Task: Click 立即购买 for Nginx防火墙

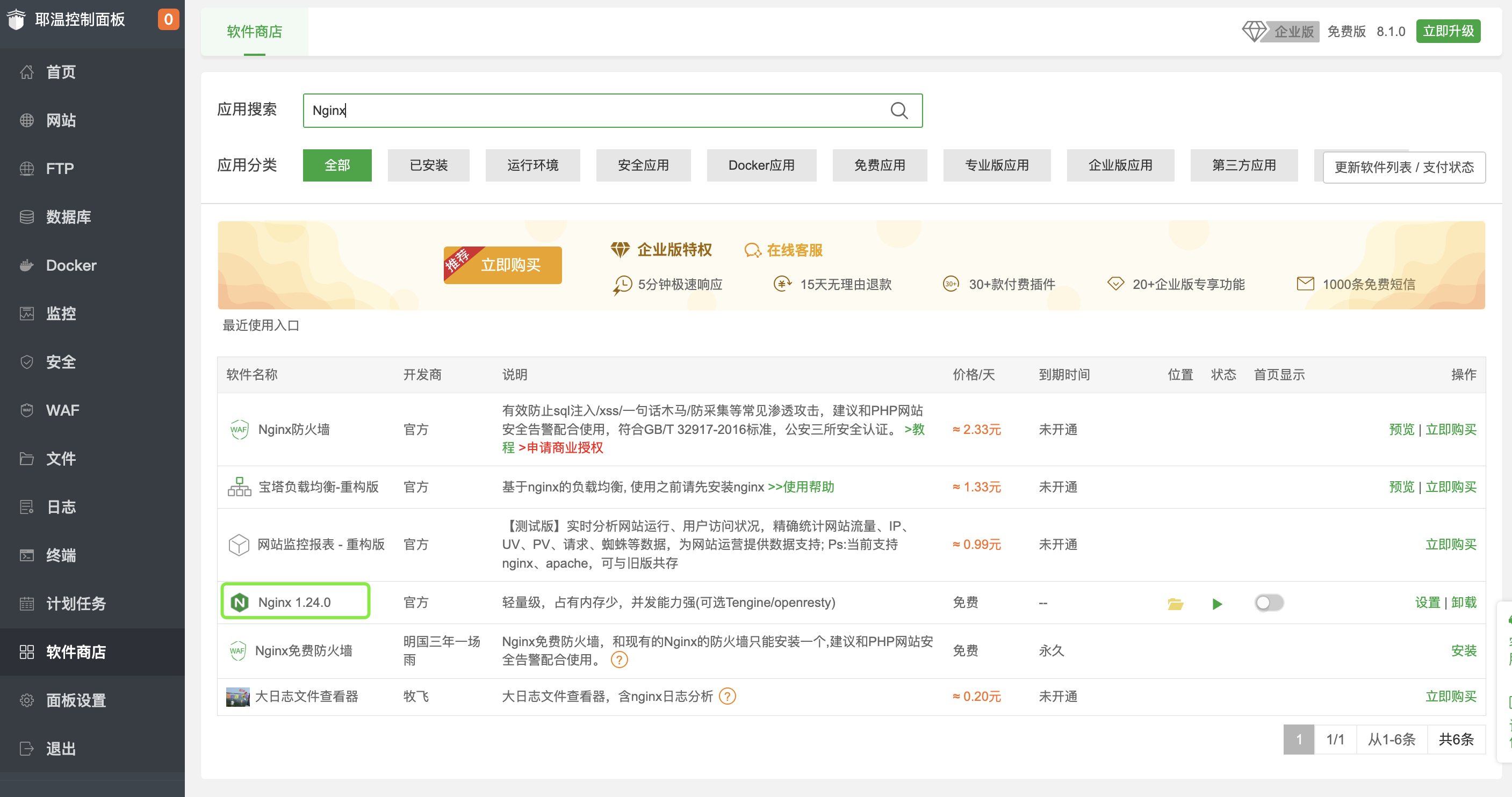Action: pos(1451,430)
